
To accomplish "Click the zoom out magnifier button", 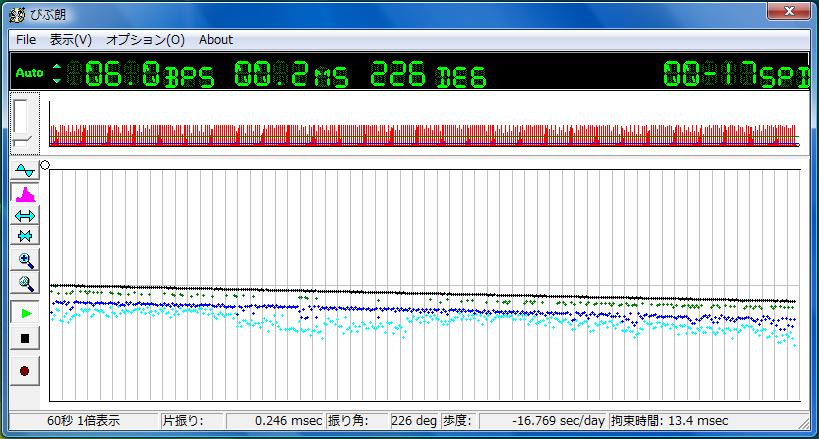I will [x=25, y=283].
